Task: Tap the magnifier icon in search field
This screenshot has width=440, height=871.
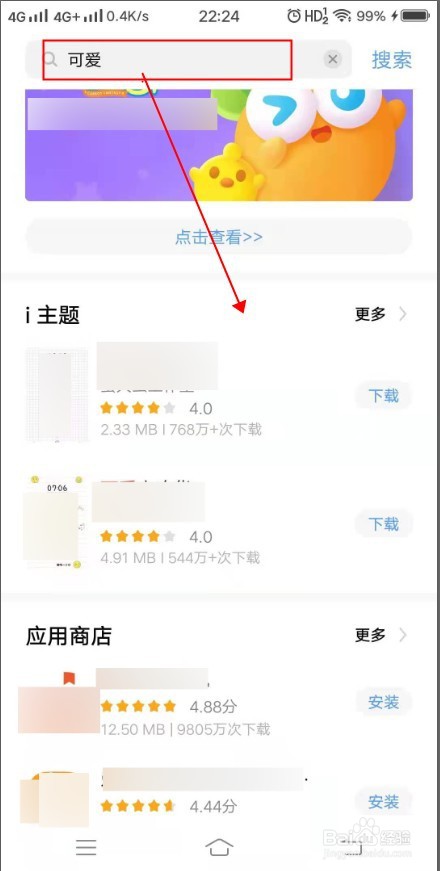Action: 50,59
